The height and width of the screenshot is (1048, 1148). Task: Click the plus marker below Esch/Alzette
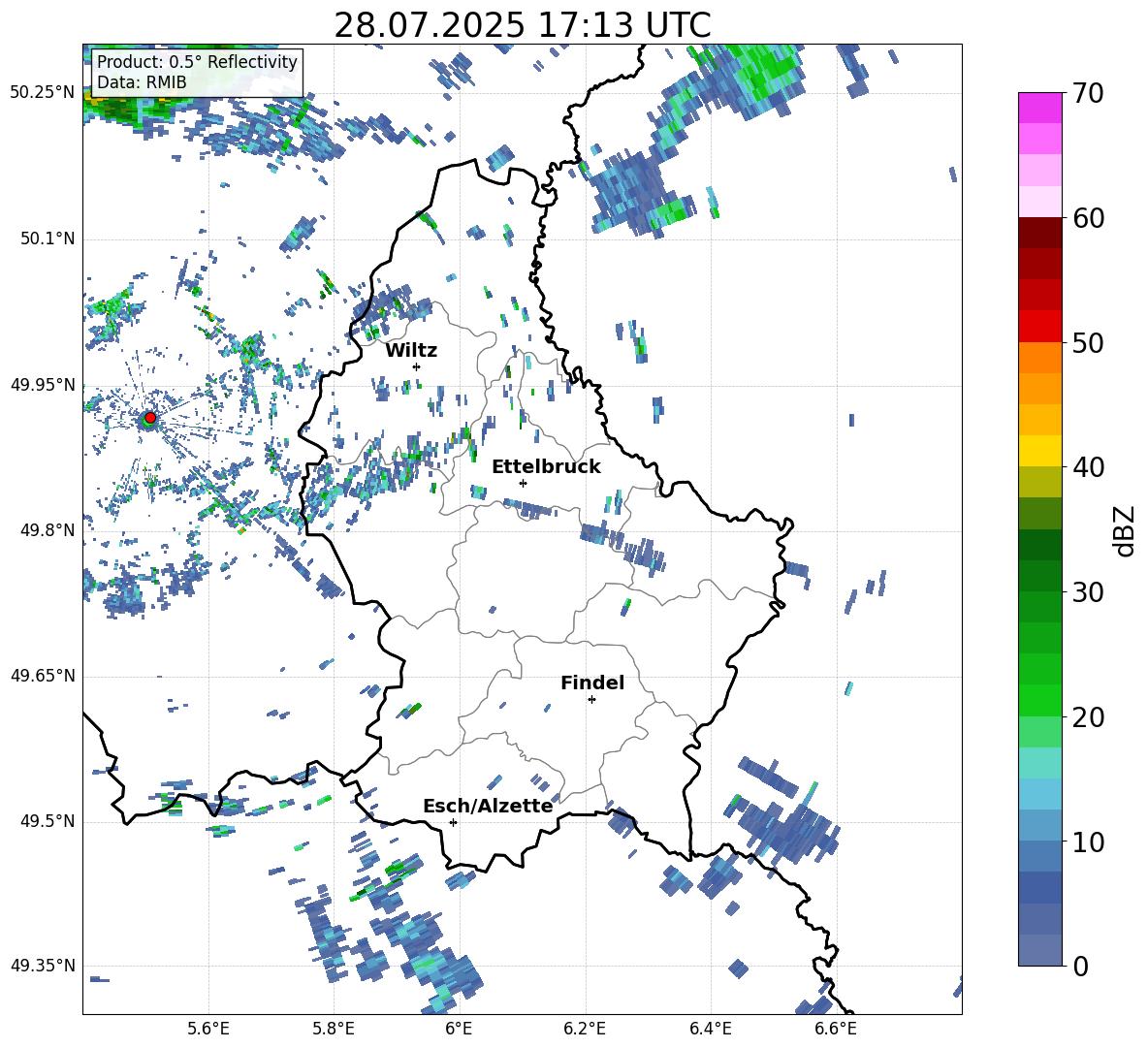pos(453,822)
